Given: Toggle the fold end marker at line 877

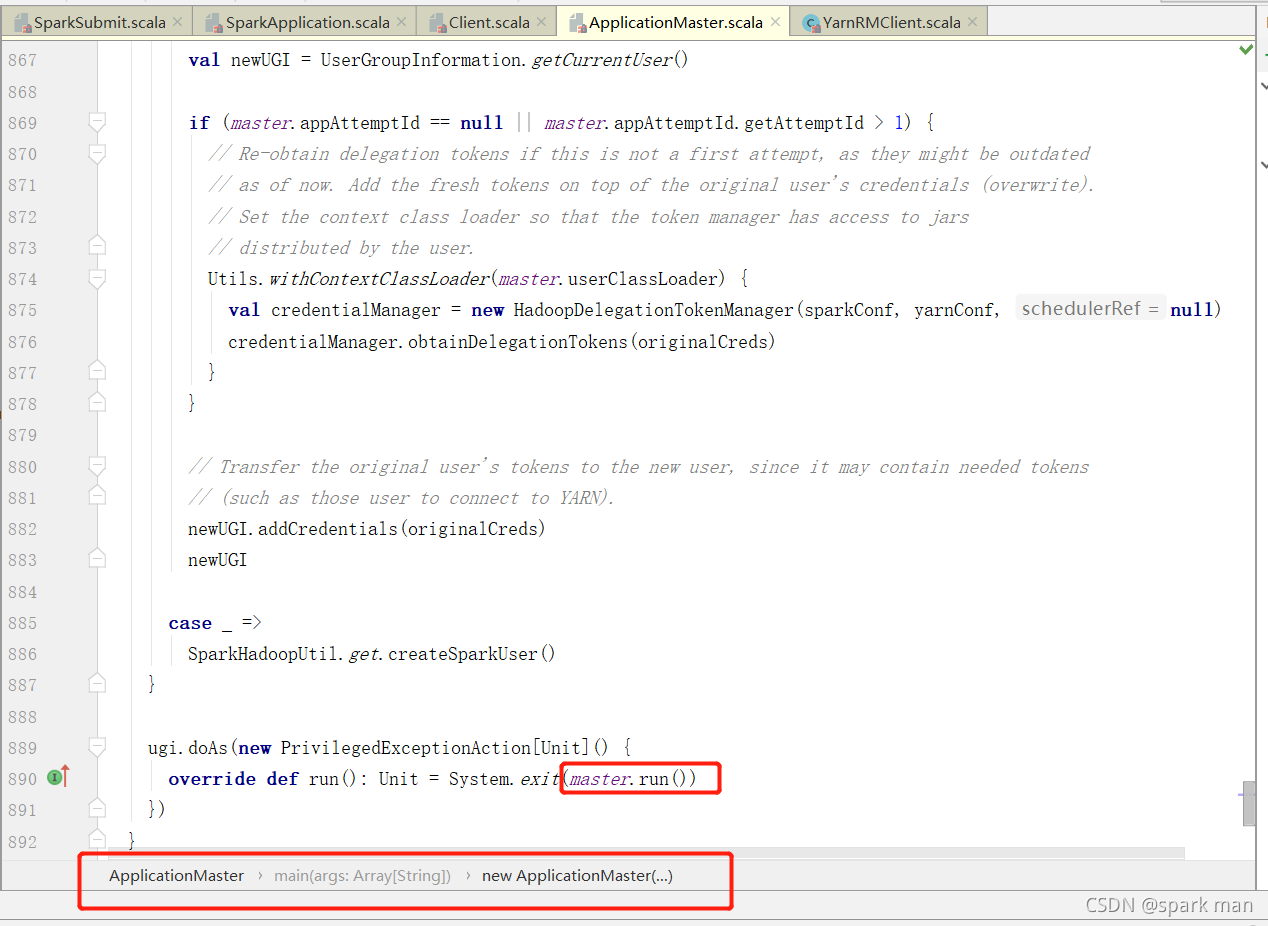Looking at the screenshot, I should click(x=97, y=372).
